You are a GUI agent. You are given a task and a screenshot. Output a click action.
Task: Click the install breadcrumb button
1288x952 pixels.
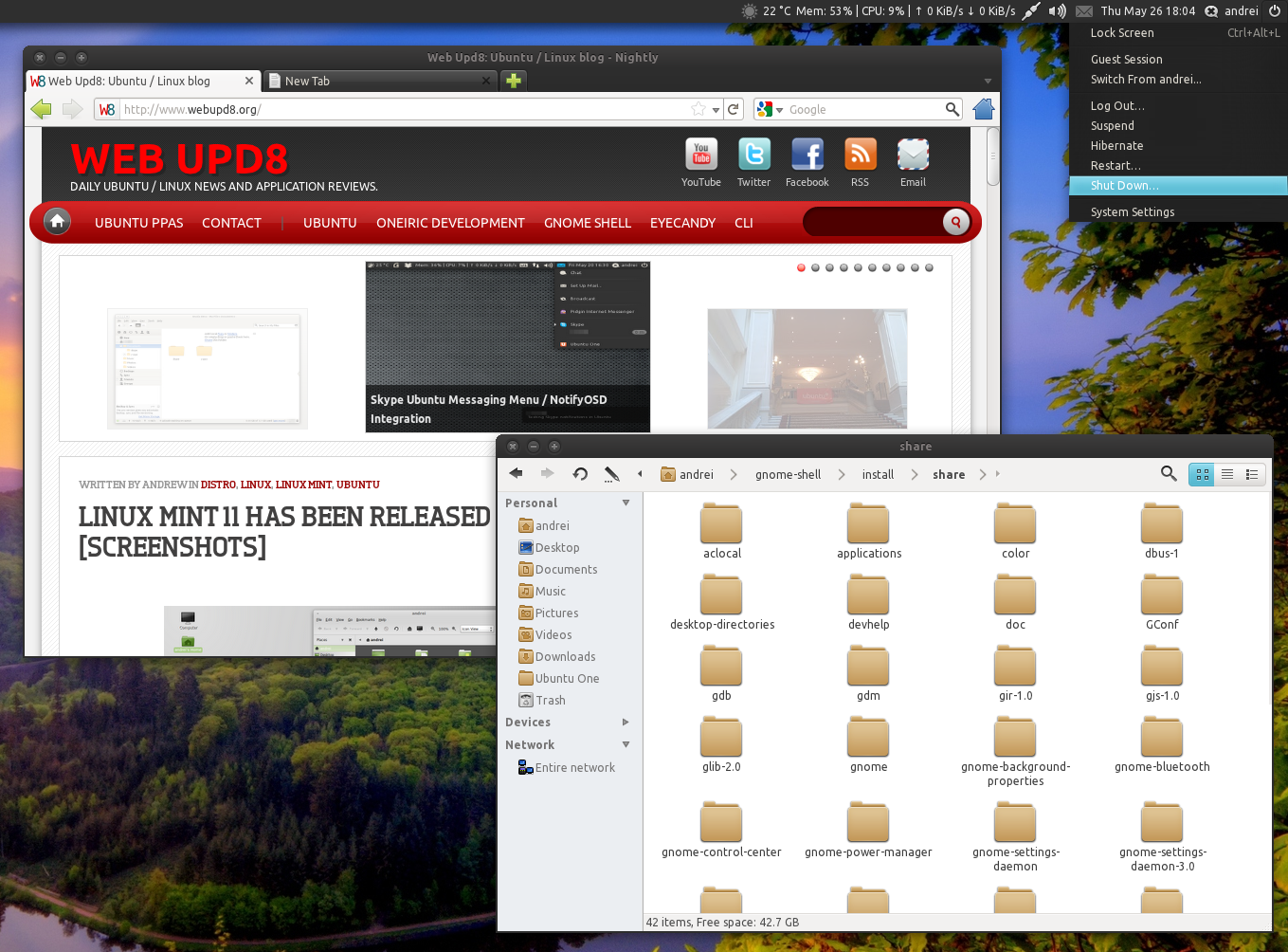[878, 474]
